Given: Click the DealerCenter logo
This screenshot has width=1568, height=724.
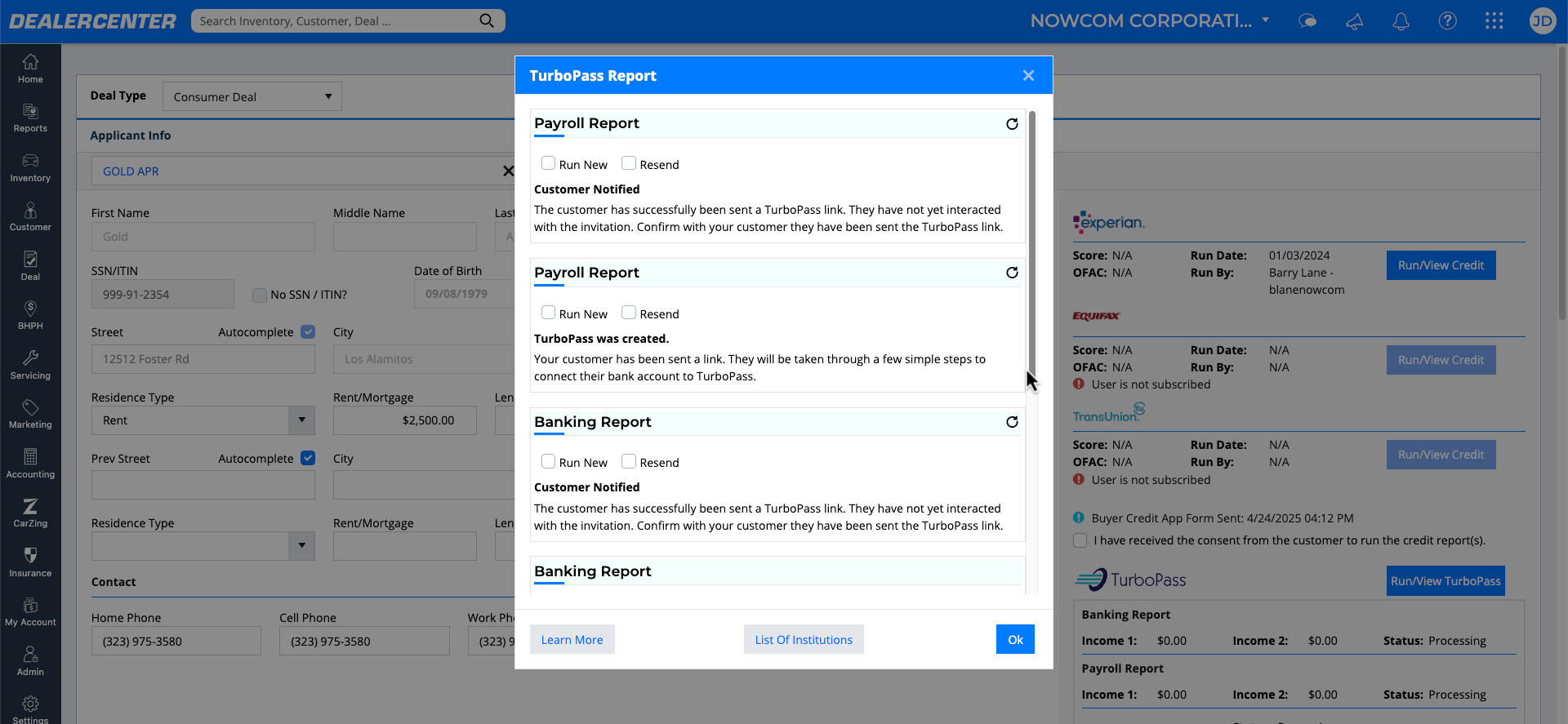Looking at the screenshot, I should (x=92, y=21).
